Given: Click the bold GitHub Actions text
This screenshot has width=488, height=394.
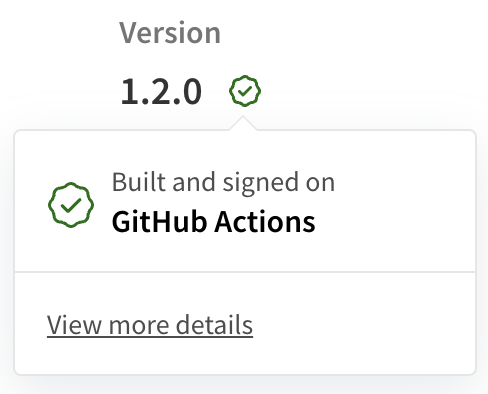Looking at the screenshot, I should click(x=213, y=222).
